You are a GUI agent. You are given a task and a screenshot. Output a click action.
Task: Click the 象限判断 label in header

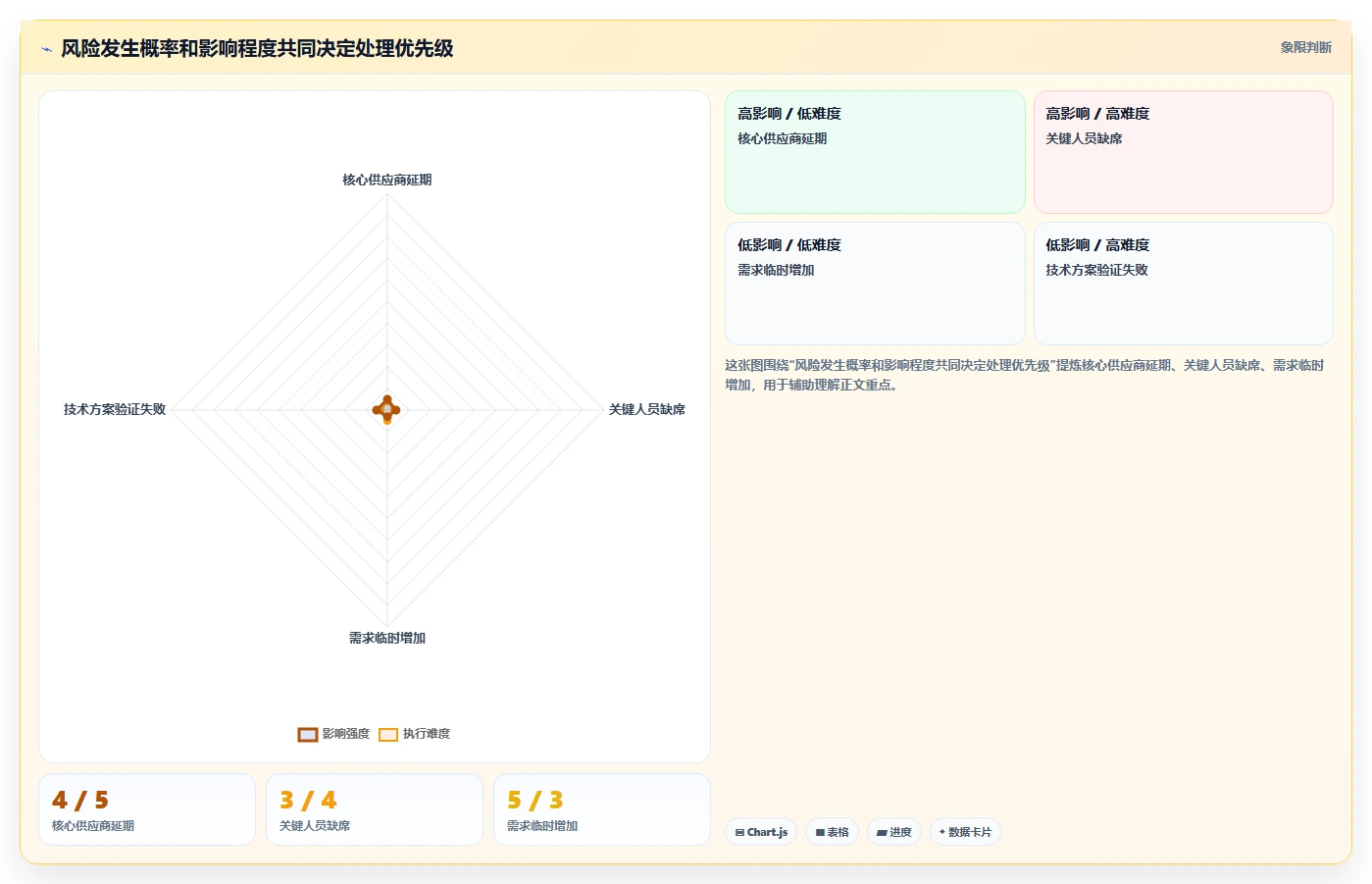click(x=1305, y=47)
